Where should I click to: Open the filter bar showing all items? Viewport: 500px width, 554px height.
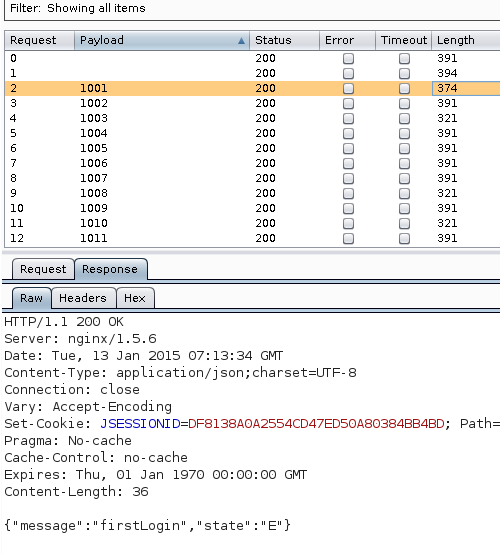(252, 8)
